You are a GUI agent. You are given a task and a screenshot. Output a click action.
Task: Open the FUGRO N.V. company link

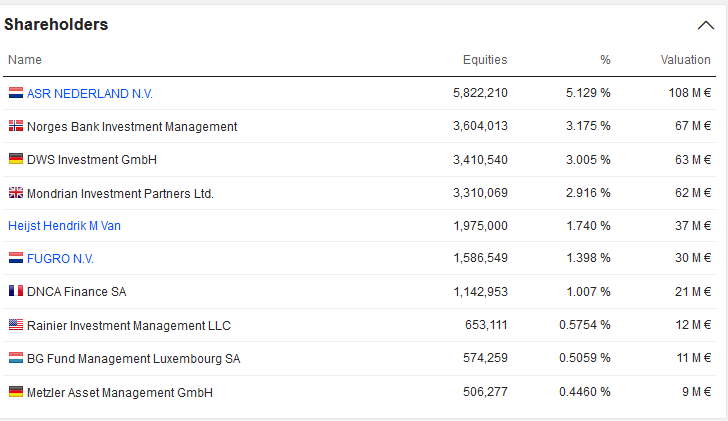click(x=60, y=259)
